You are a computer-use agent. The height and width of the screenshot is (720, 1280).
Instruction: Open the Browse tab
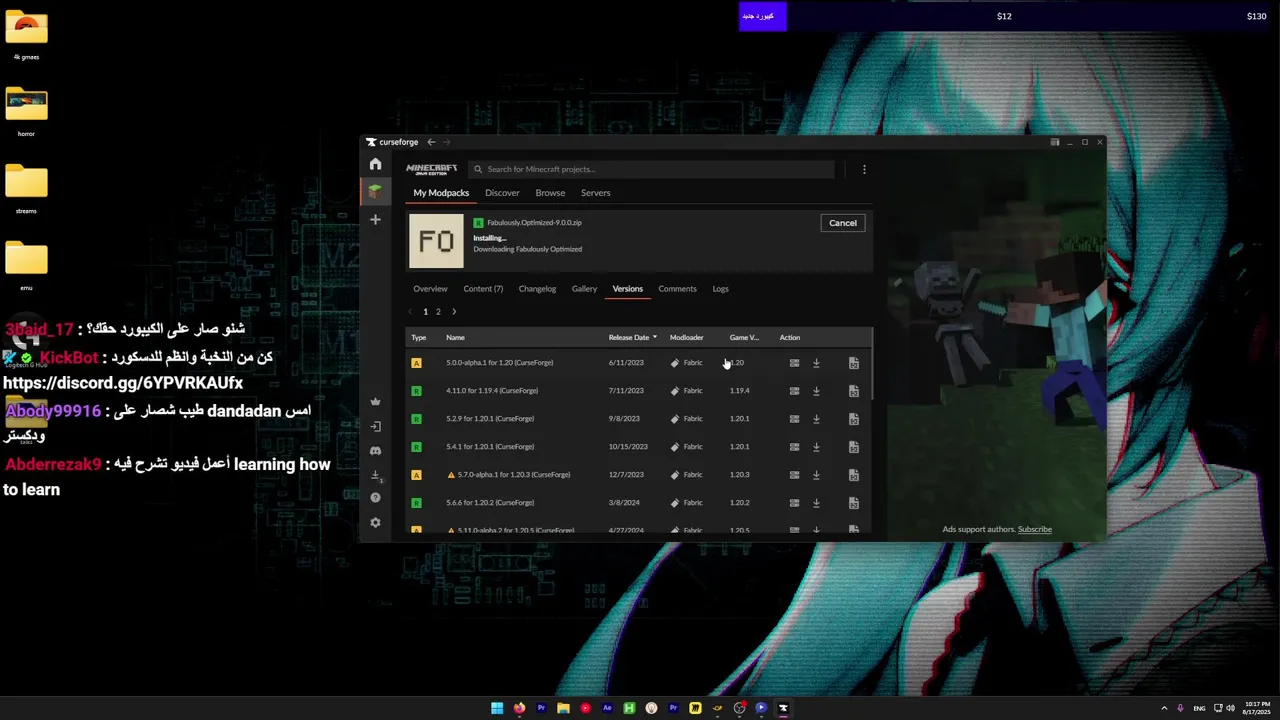pos(550,193)
